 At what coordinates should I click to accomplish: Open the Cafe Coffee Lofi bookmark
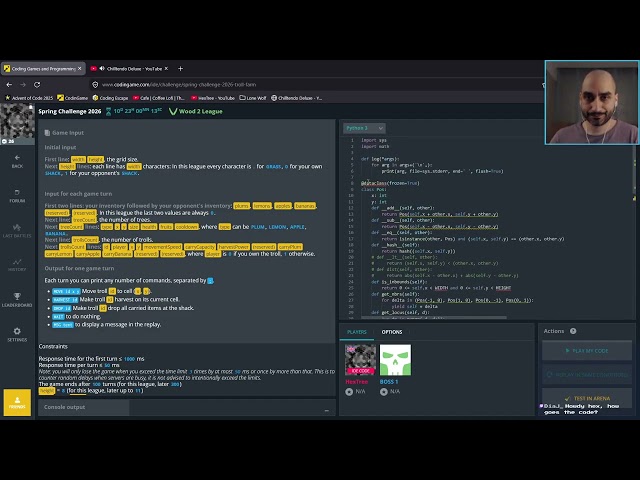tap(159, 98)
